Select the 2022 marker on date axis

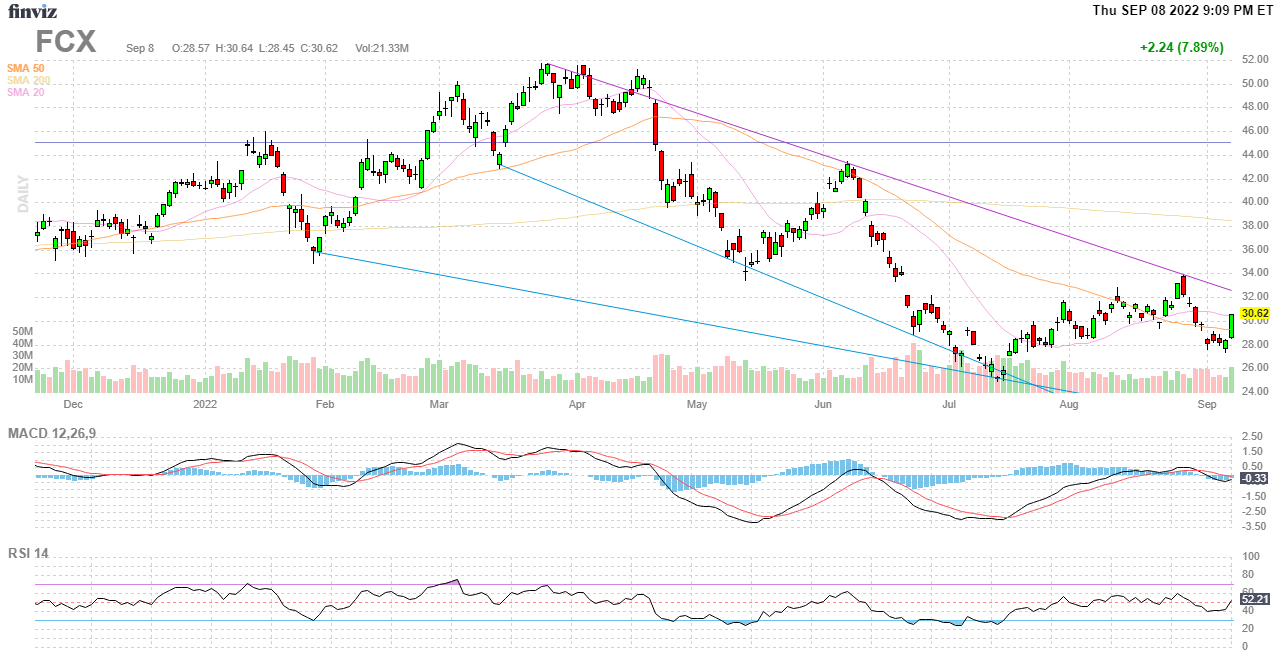click(x=205, y=404)
